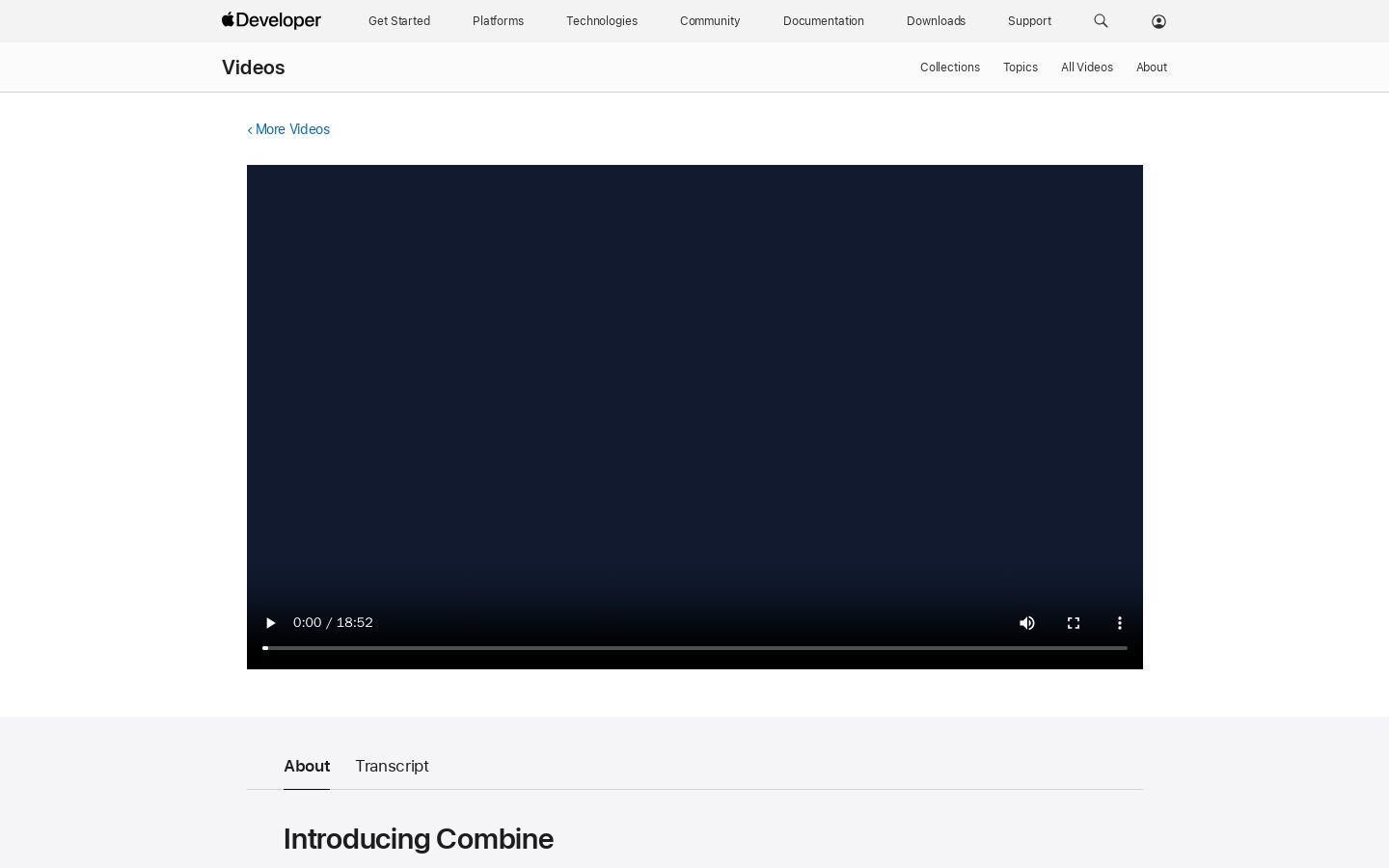
Task: Open the search magnifier icon
Action: coord(1101,20)
